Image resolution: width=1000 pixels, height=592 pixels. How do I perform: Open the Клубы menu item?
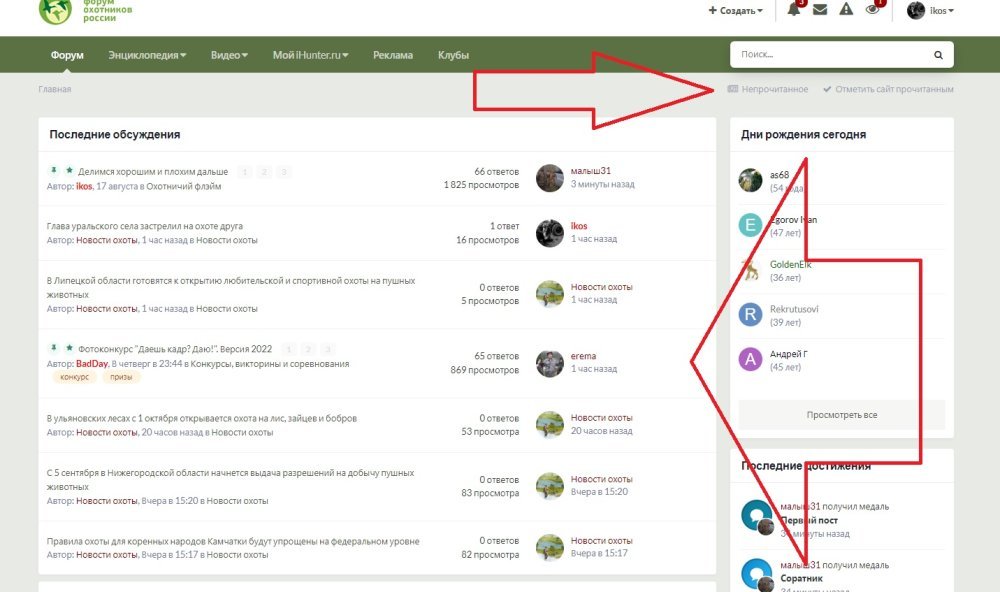coord(453,55)
